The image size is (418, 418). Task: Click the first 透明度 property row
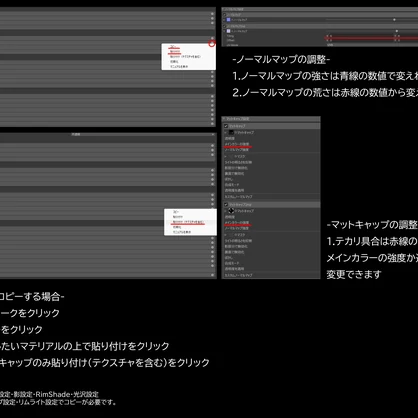pyautogui.click(x=271, y=138)
